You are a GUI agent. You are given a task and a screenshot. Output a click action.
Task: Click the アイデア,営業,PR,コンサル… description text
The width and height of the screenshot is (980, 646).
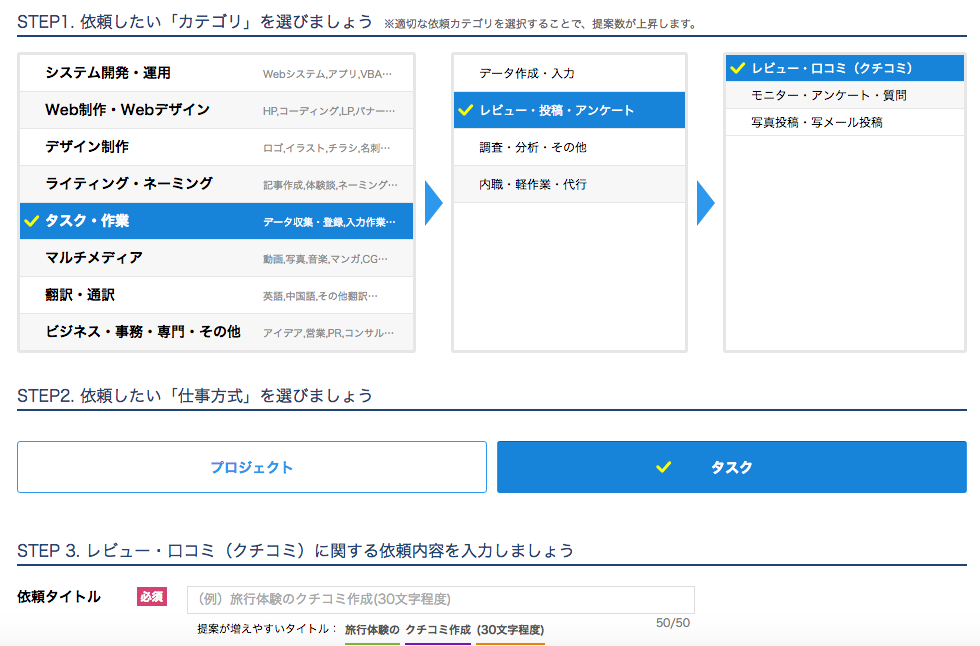click(328, 333)
